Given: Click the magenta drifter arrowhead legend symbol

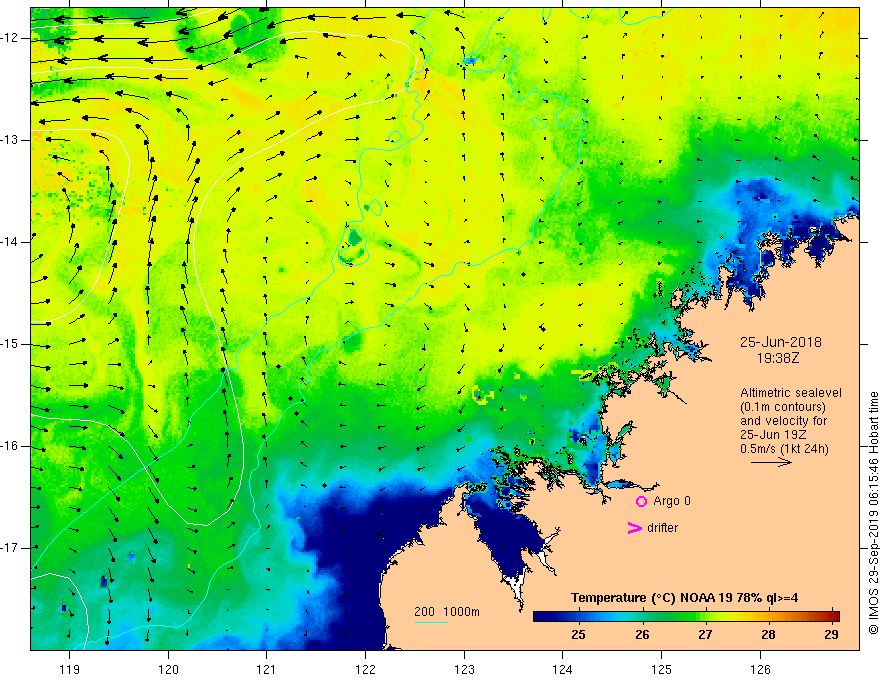Looking at the screenshot, I should (x=634, y=528).
